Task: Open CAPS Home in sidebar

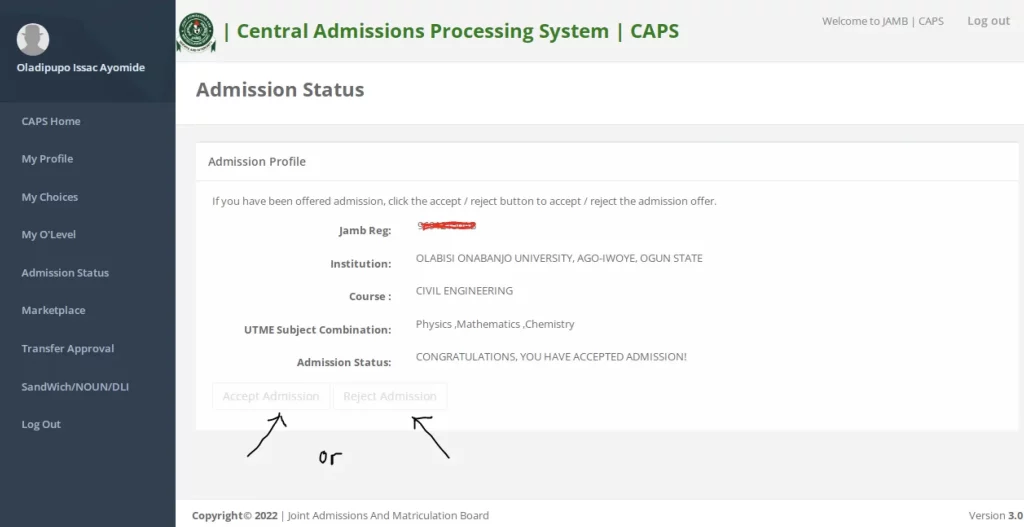Action: click(51, 121)
